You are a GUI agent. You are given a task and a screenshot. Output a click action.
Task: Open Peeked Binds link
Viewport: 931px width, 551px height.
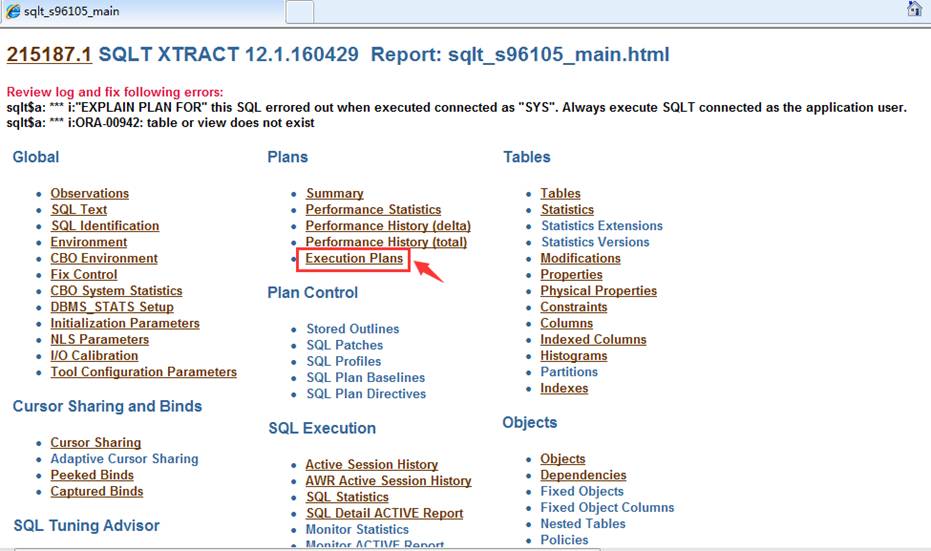92,475
